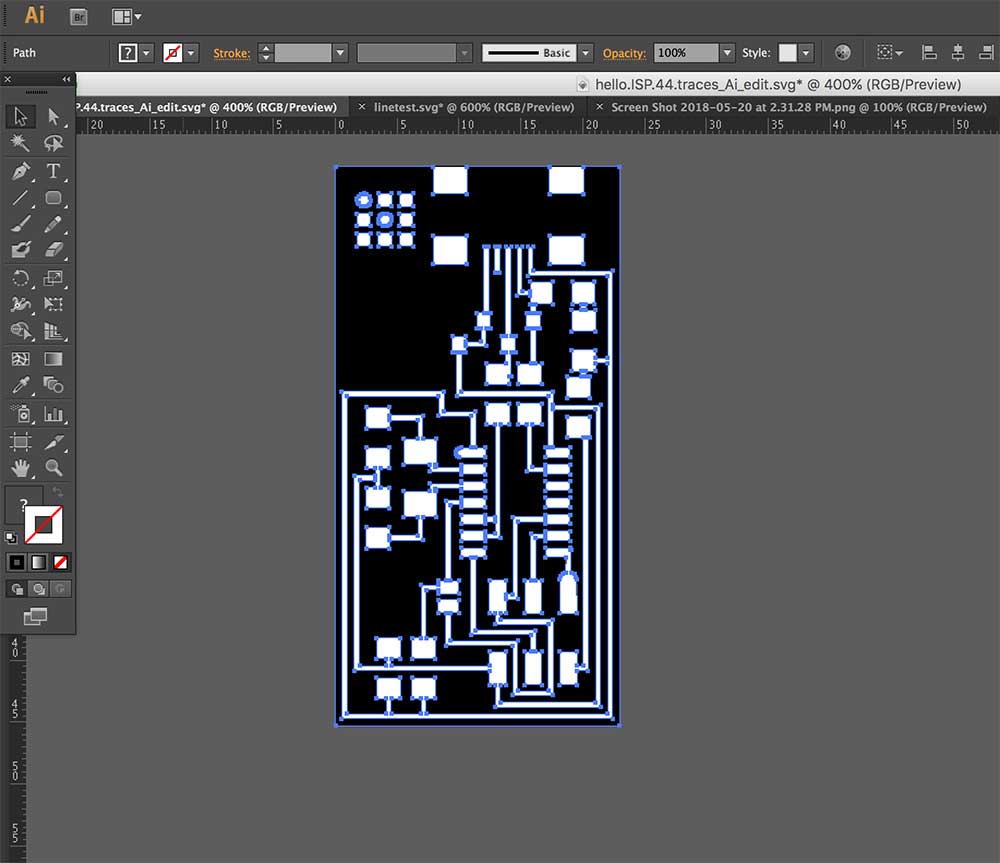Choose the Lasso tool
1000x863 pixels.
pos(54,143)
